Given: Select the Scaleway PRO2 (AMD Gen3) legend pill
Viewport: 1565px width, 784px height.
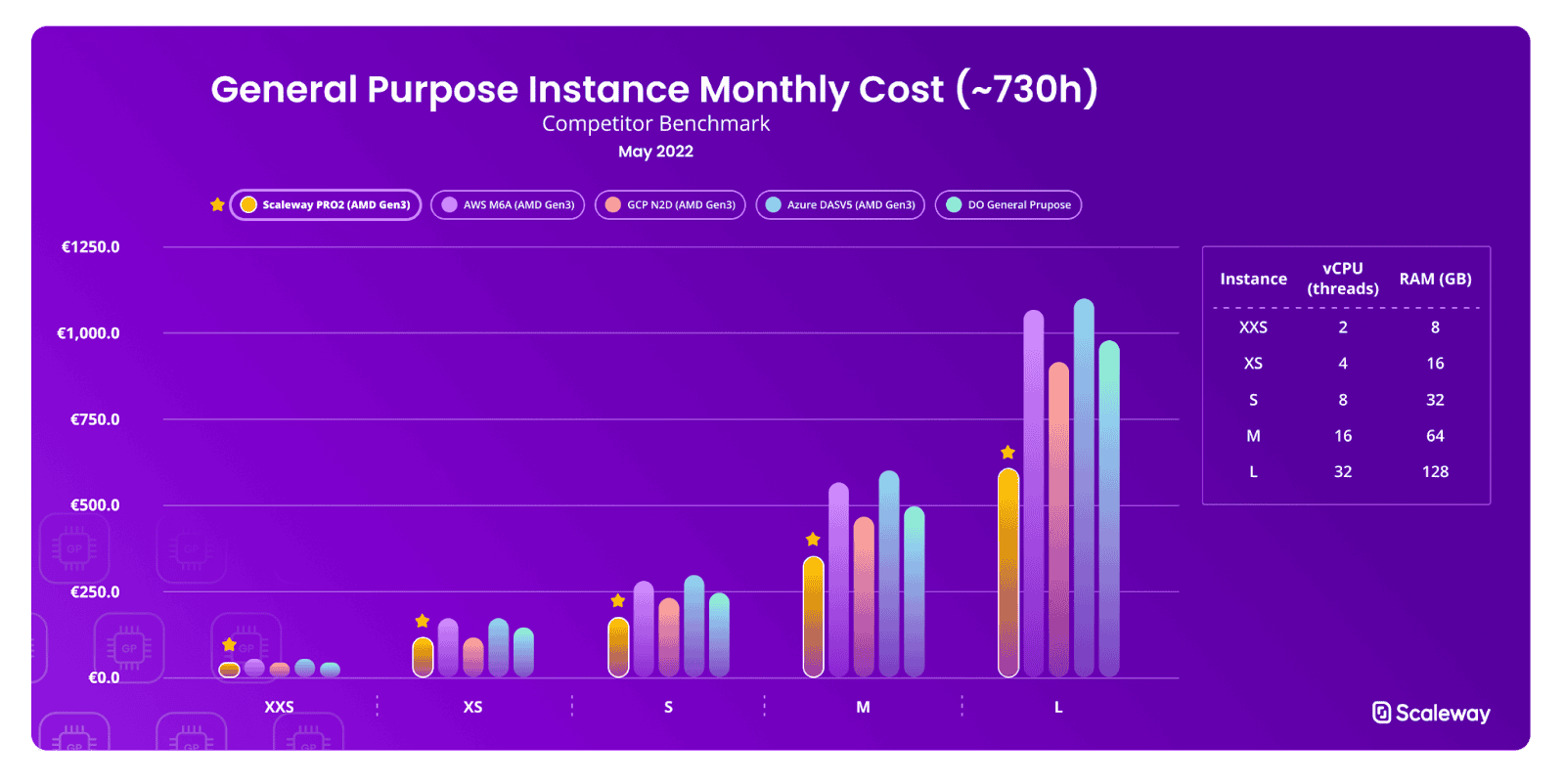Looking at the screenshot, I should click(326, 204).
